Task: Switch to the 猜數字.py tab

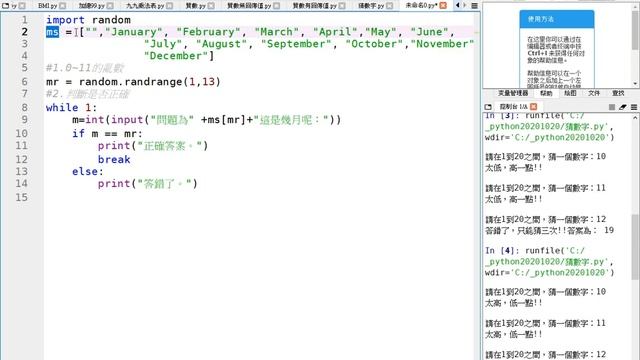Action: tap(371, 6)
